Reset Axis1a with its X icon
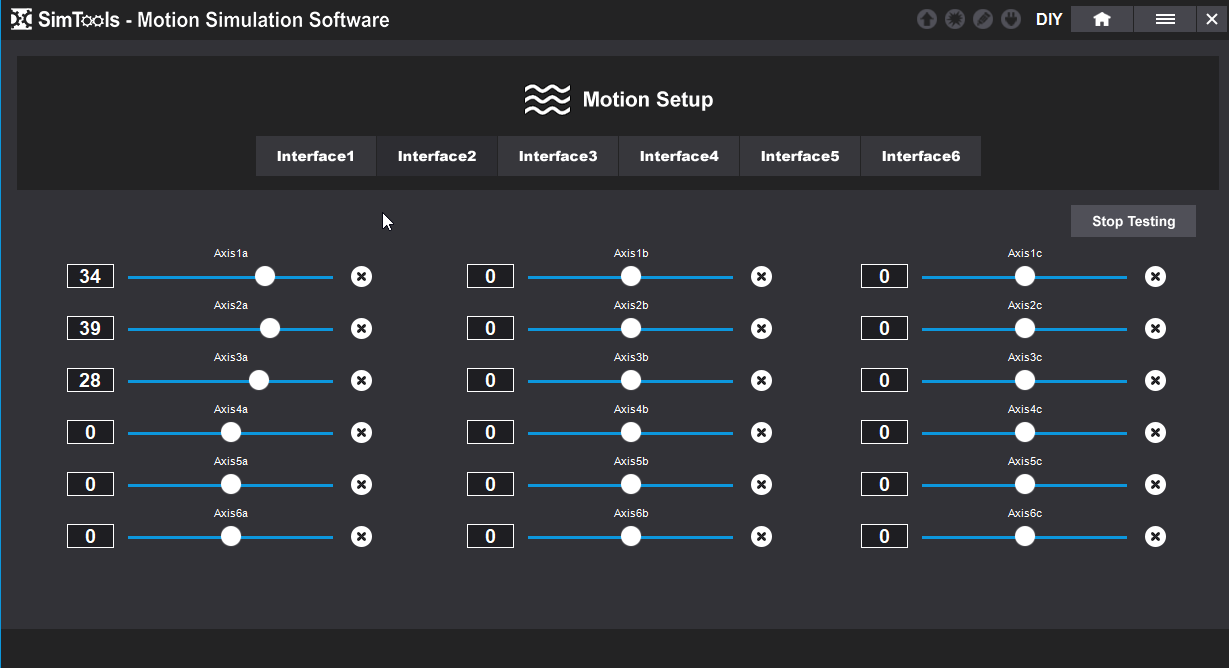1229x668 pixels. point(362,276)
